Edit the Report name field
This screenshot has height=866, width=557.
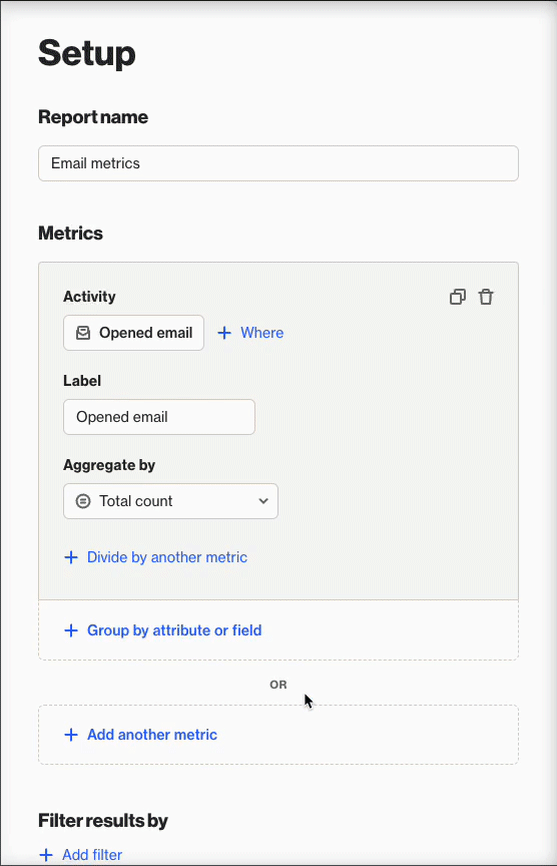pos(278,163)
